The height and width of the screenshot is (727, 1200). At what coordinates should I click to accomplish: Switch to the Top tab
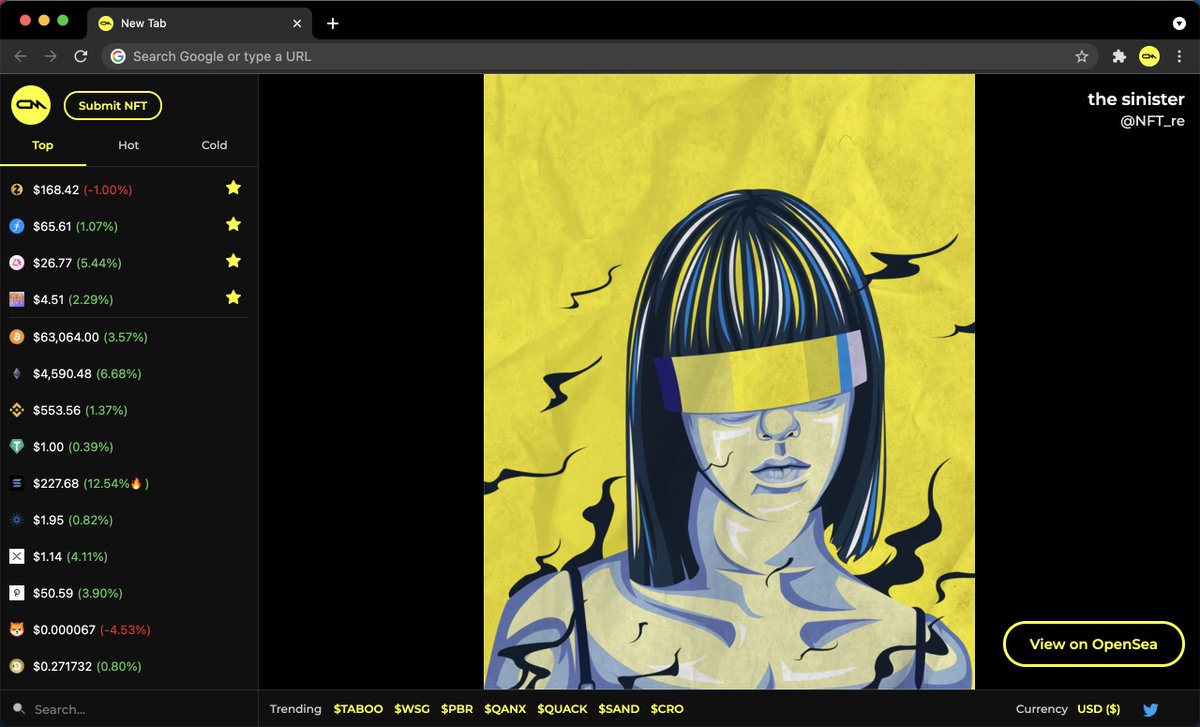tap(43, 146)
